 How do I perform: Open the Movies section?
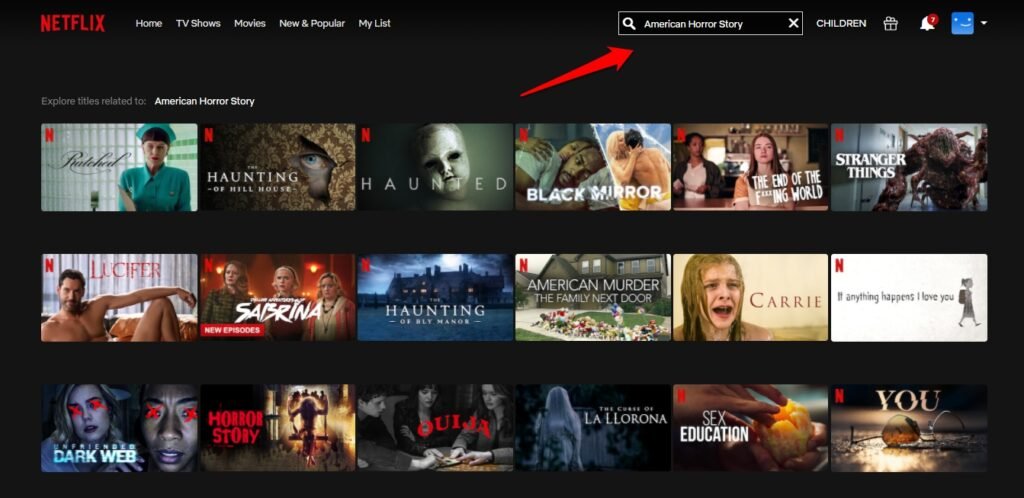pyautogui.click(x=250, y=23)
